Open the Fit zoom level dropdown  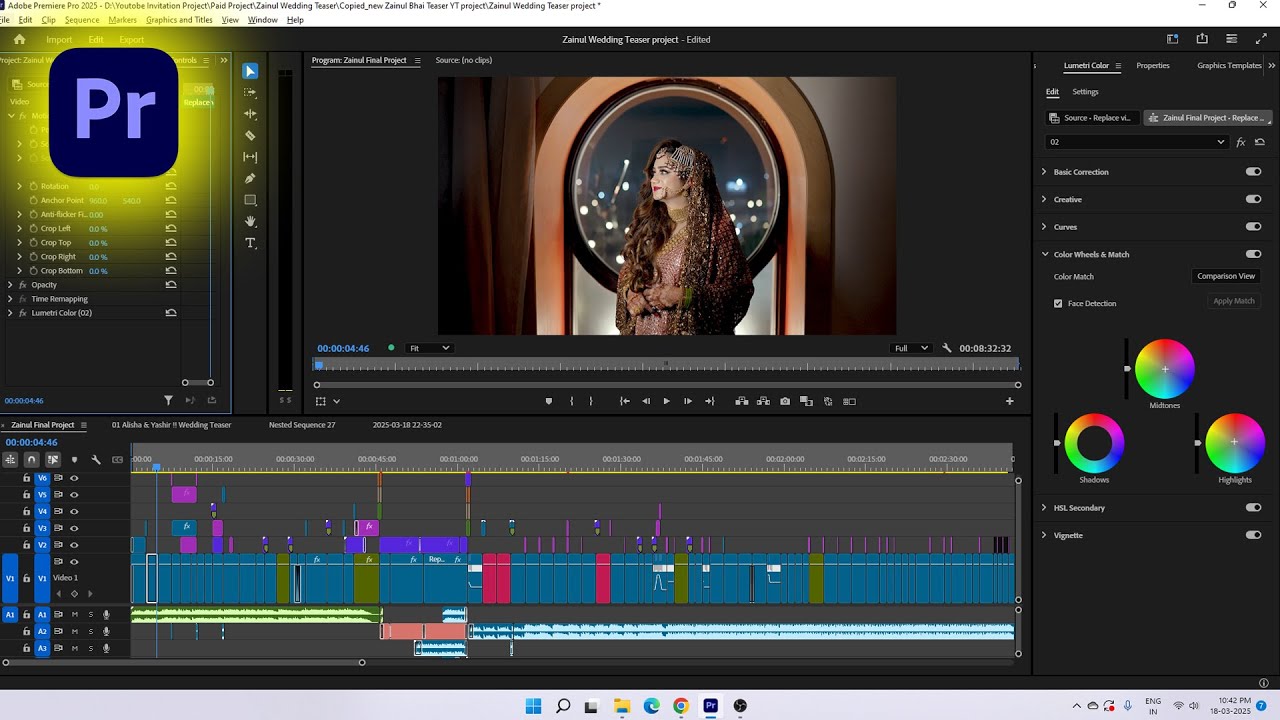point(430,348)
